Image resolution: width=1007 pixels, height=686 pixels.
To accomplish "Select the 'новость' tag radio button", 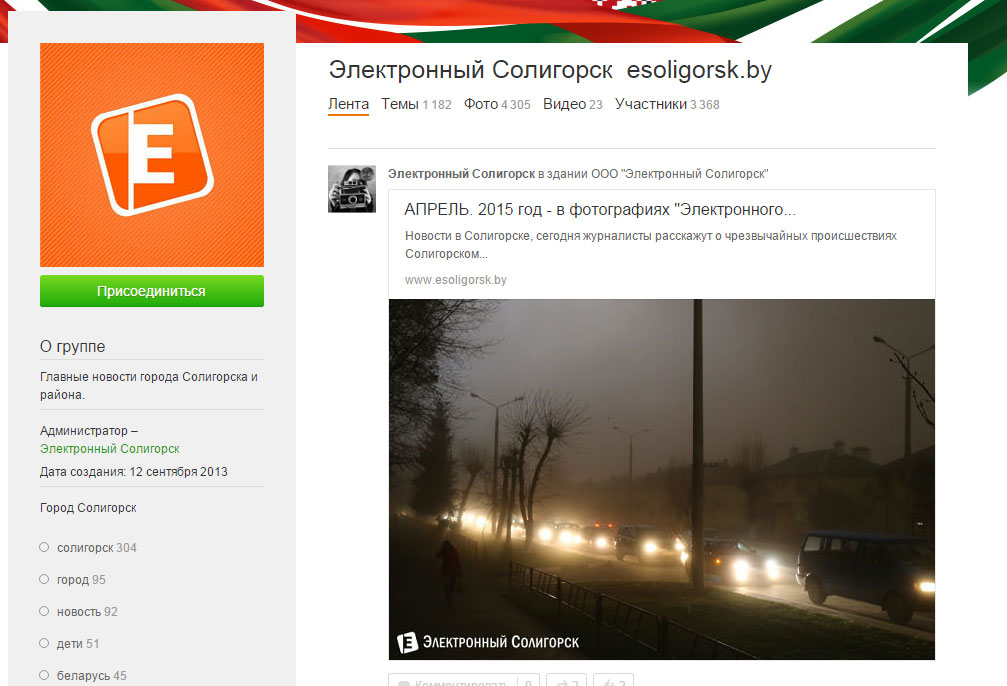I will (x=44, y=611).
